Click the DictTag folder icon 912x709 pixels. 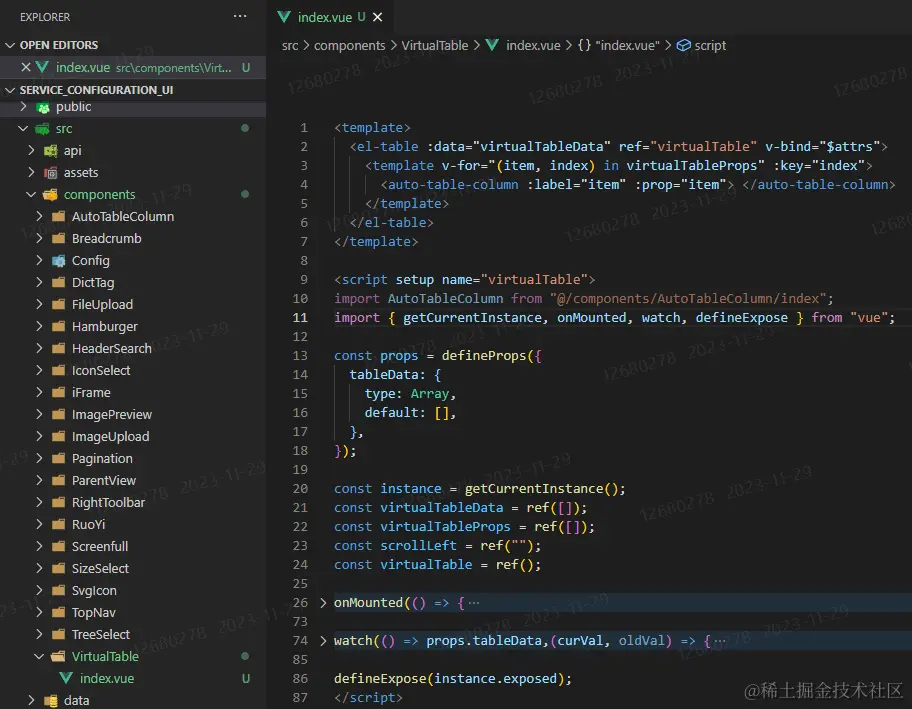pyautogui.click(x=58, y=283)
